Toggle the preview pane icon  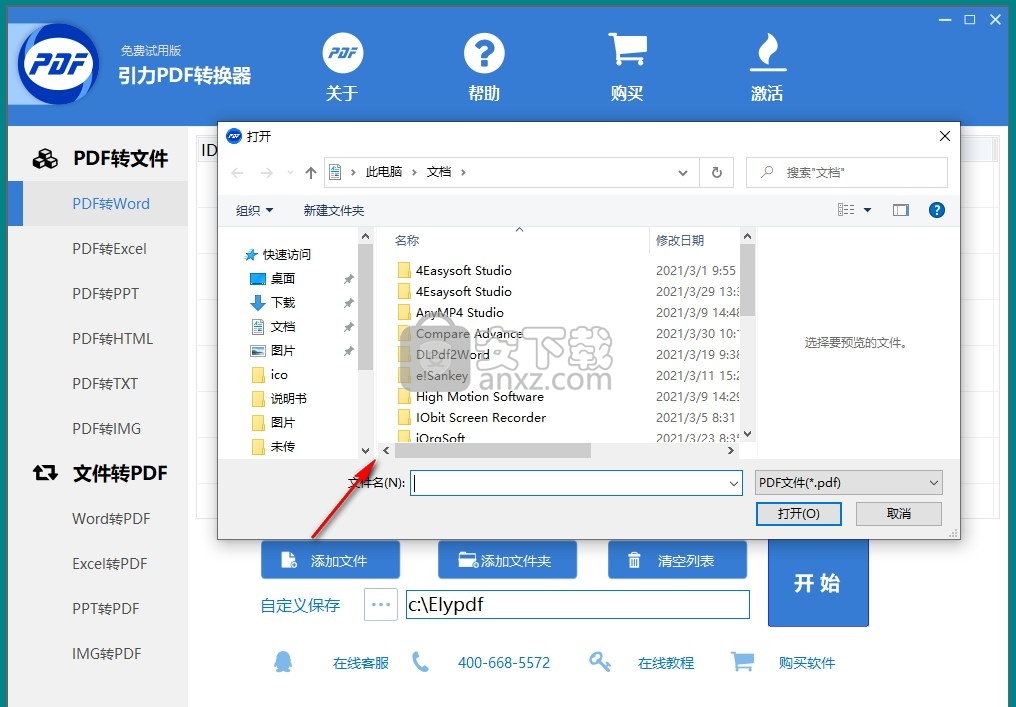click(901, 210)
